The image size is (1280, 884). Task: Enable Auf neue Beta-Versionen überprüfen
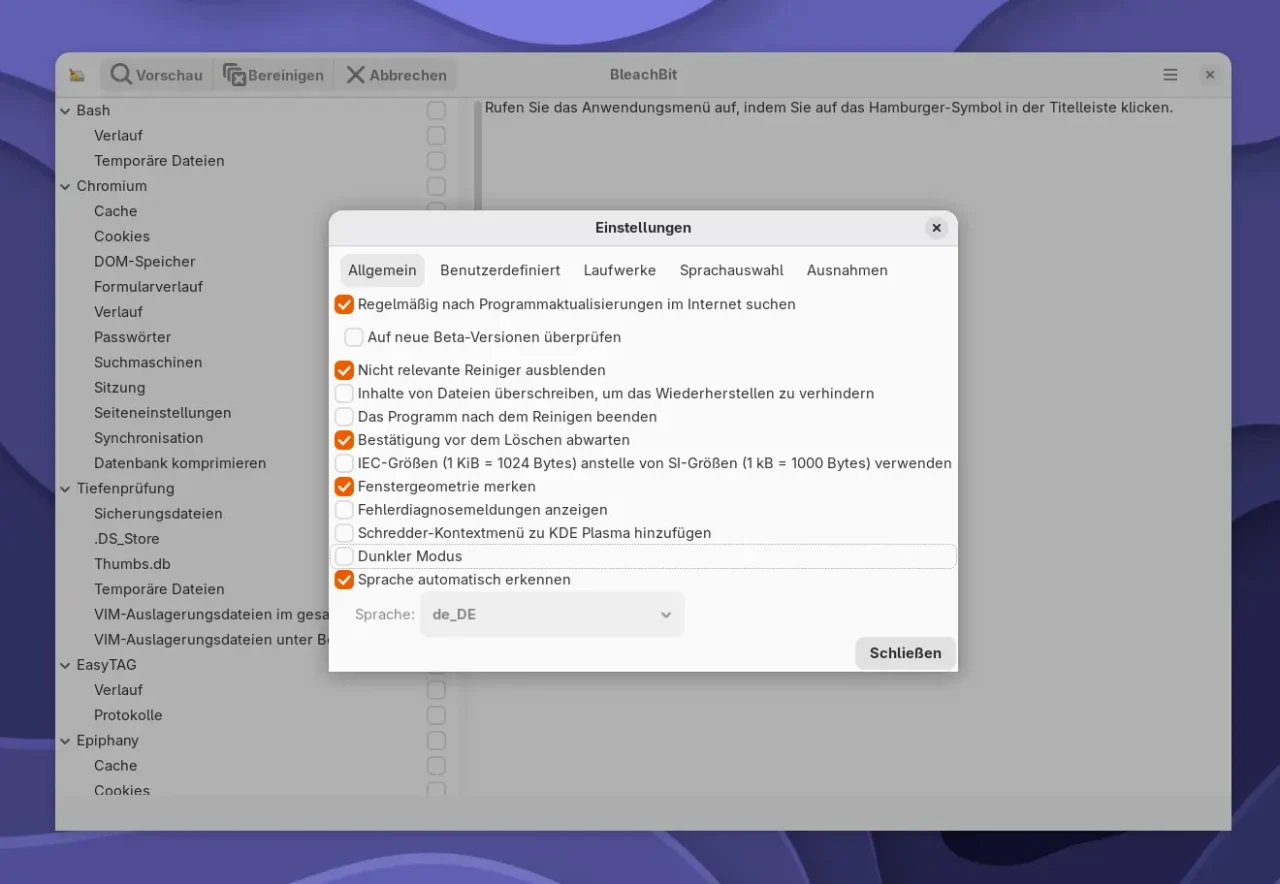click(x=354, y=337)
